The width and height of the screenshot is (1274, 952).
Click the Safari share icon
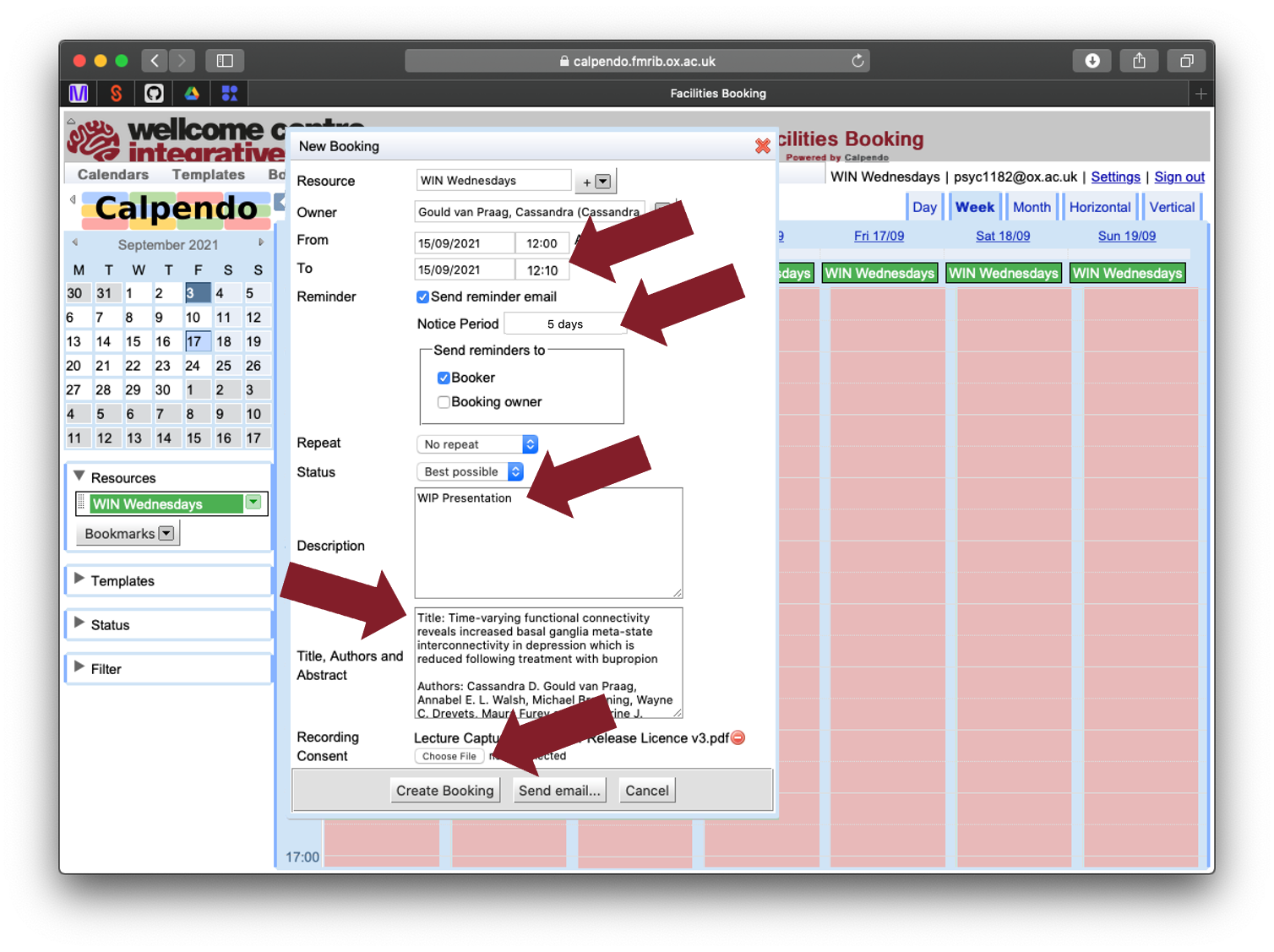[x=1139, y=61]
